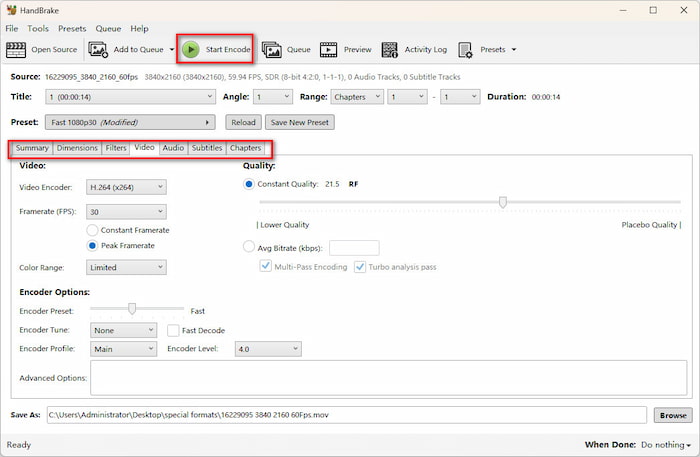The image size is (700, 457).
Task: Switch to the Subtitles tab
Action: click(x=207, y=148)
